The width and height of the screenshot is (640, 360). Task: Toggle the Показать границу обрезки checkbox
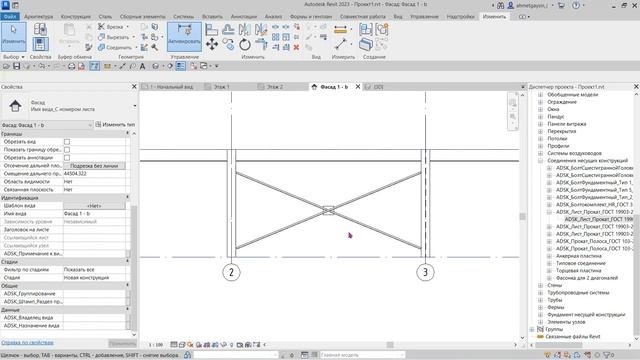[x=67, y=150]
